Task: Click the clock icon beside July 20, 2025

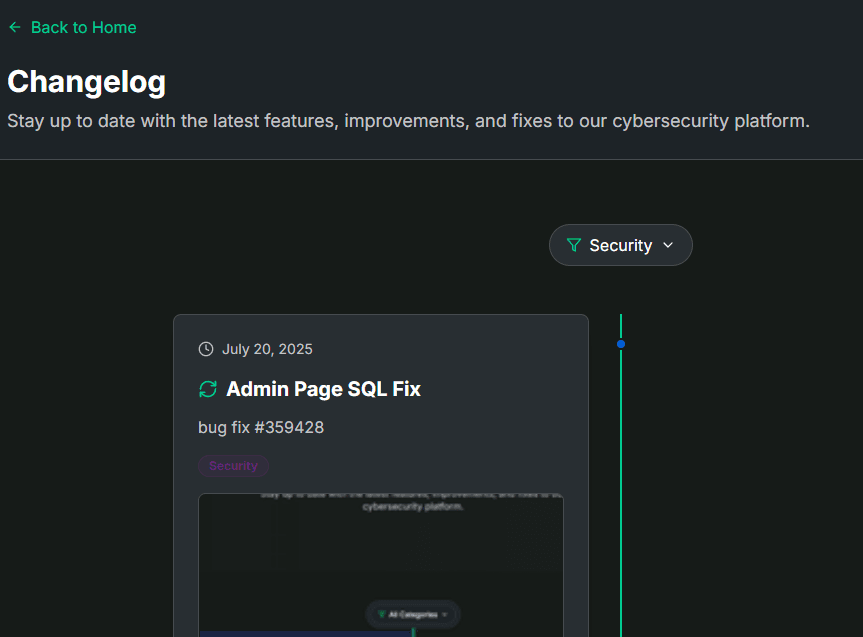Action: 206,349
